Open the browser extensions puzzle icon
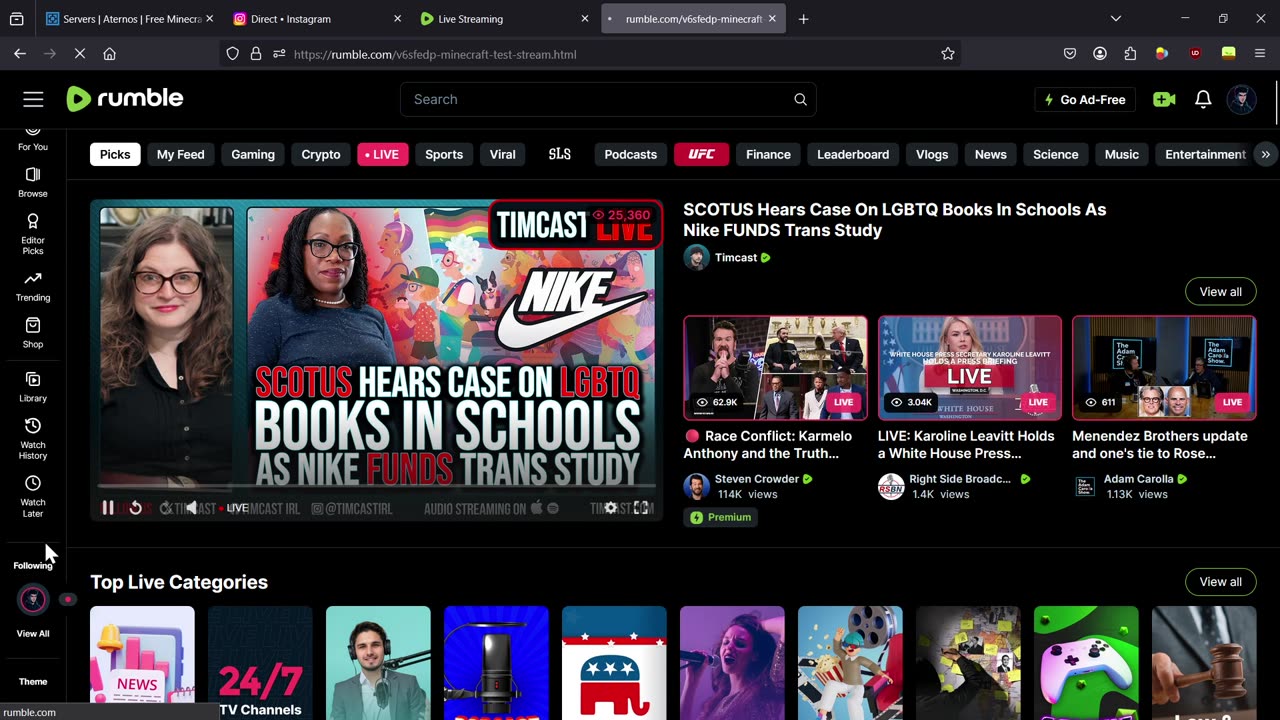The image size is (1280, 720). (x=1130, y=54)
